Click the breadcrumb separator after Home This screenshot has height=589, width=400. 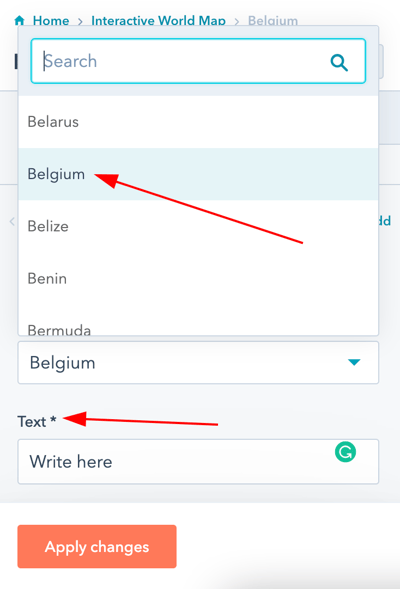tap(80, 21)
